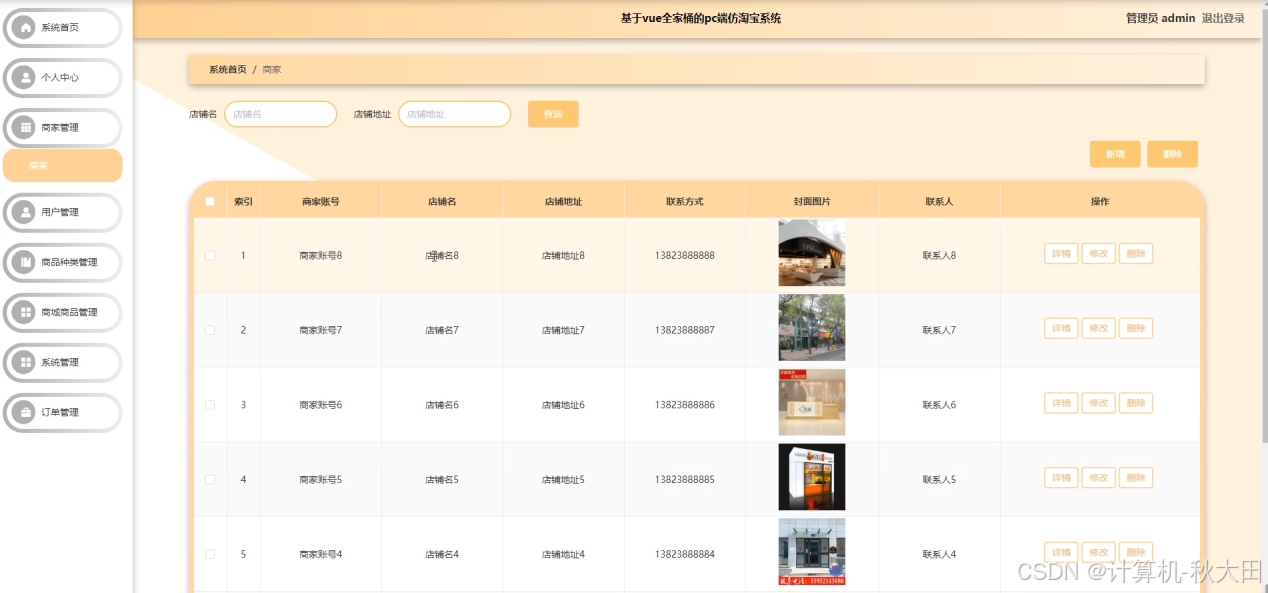Click the cell 联系人6
1268x593 pixels.
[x=939, y=405]
